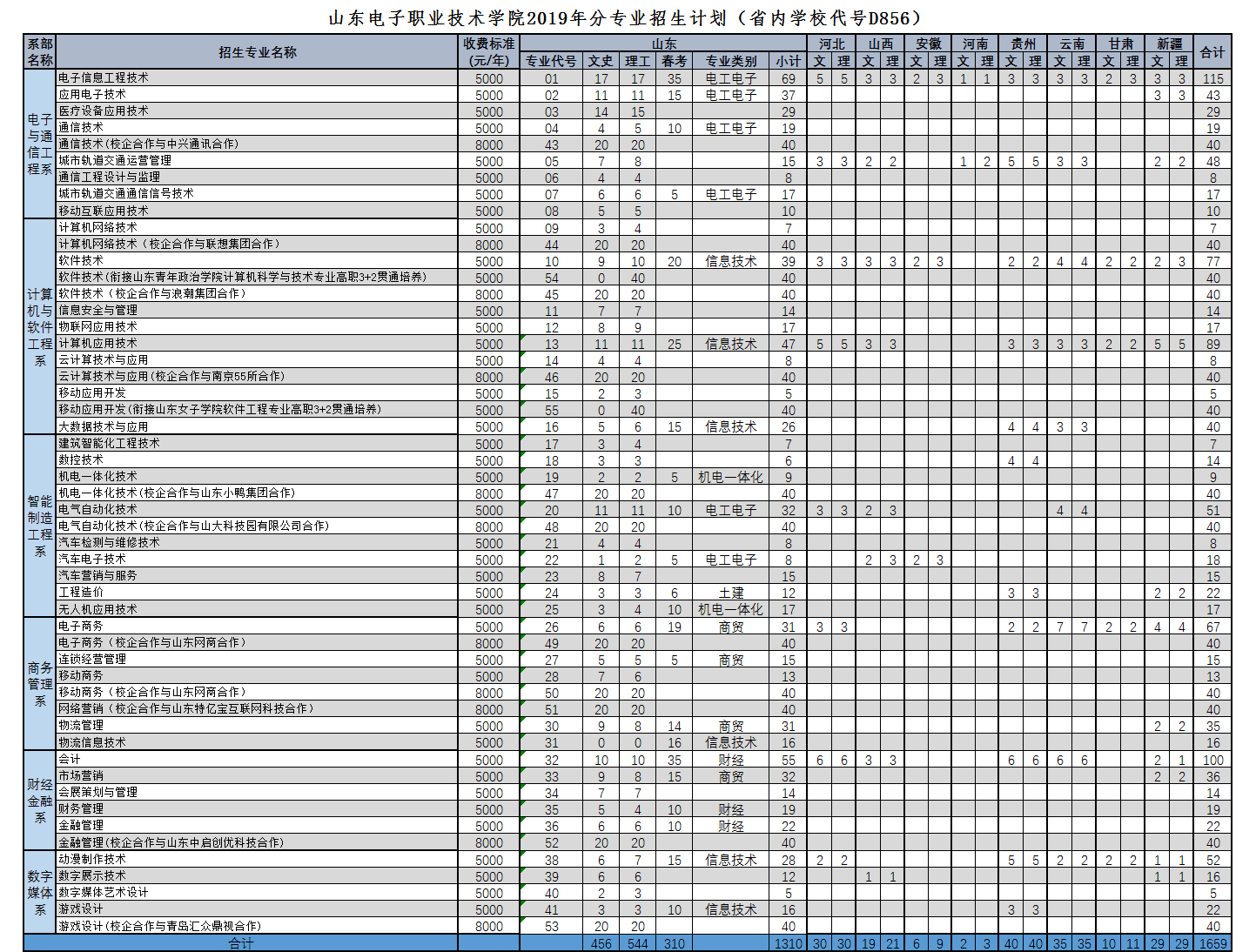Click major name "移动互联应用技术"

104,211
